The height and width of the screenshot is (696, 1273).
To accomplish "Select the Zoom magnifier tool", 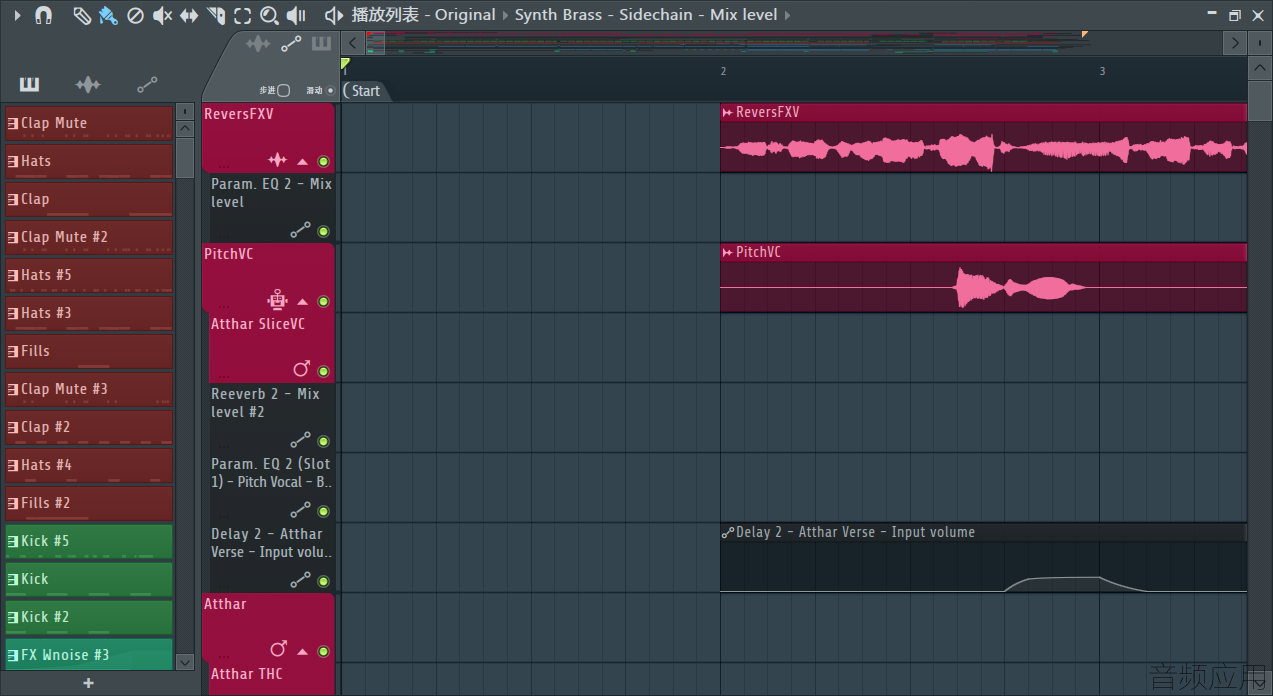I will click(269, 15).
